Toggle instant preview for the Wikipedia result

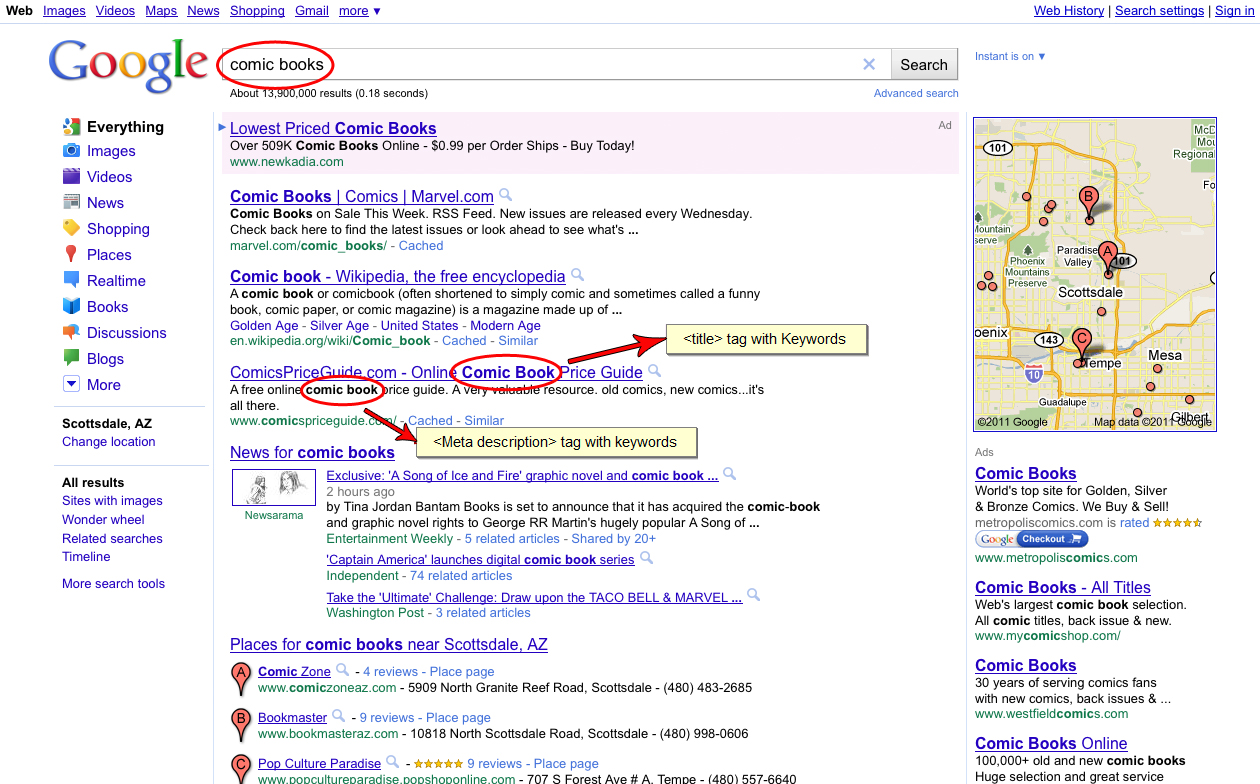point(576,276)
